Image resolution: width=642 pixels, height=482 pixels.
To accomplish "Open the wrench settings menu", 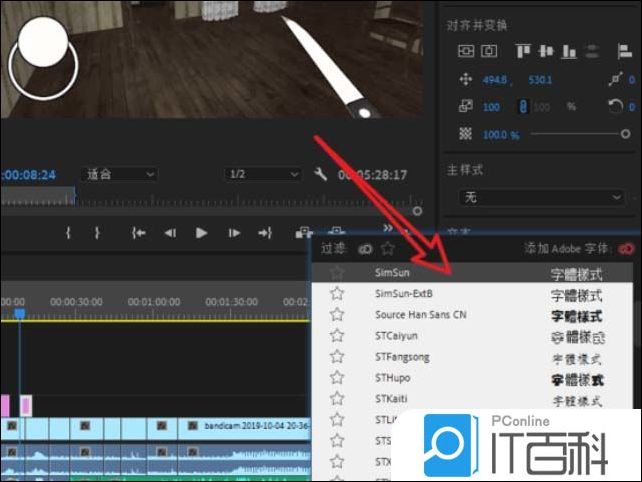I will [320, 175].
